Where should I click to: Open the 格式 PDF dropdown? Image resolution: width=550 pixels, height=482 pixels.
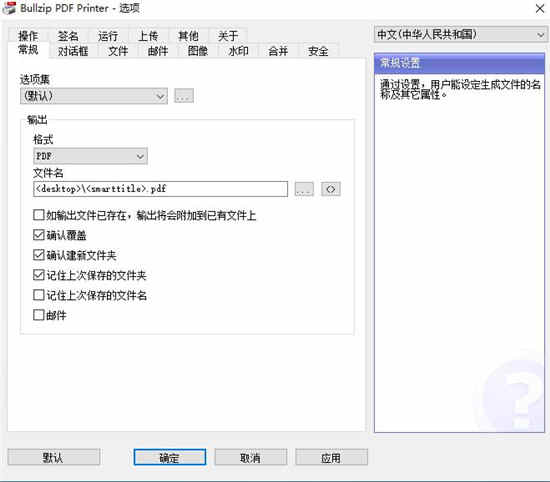90,156
